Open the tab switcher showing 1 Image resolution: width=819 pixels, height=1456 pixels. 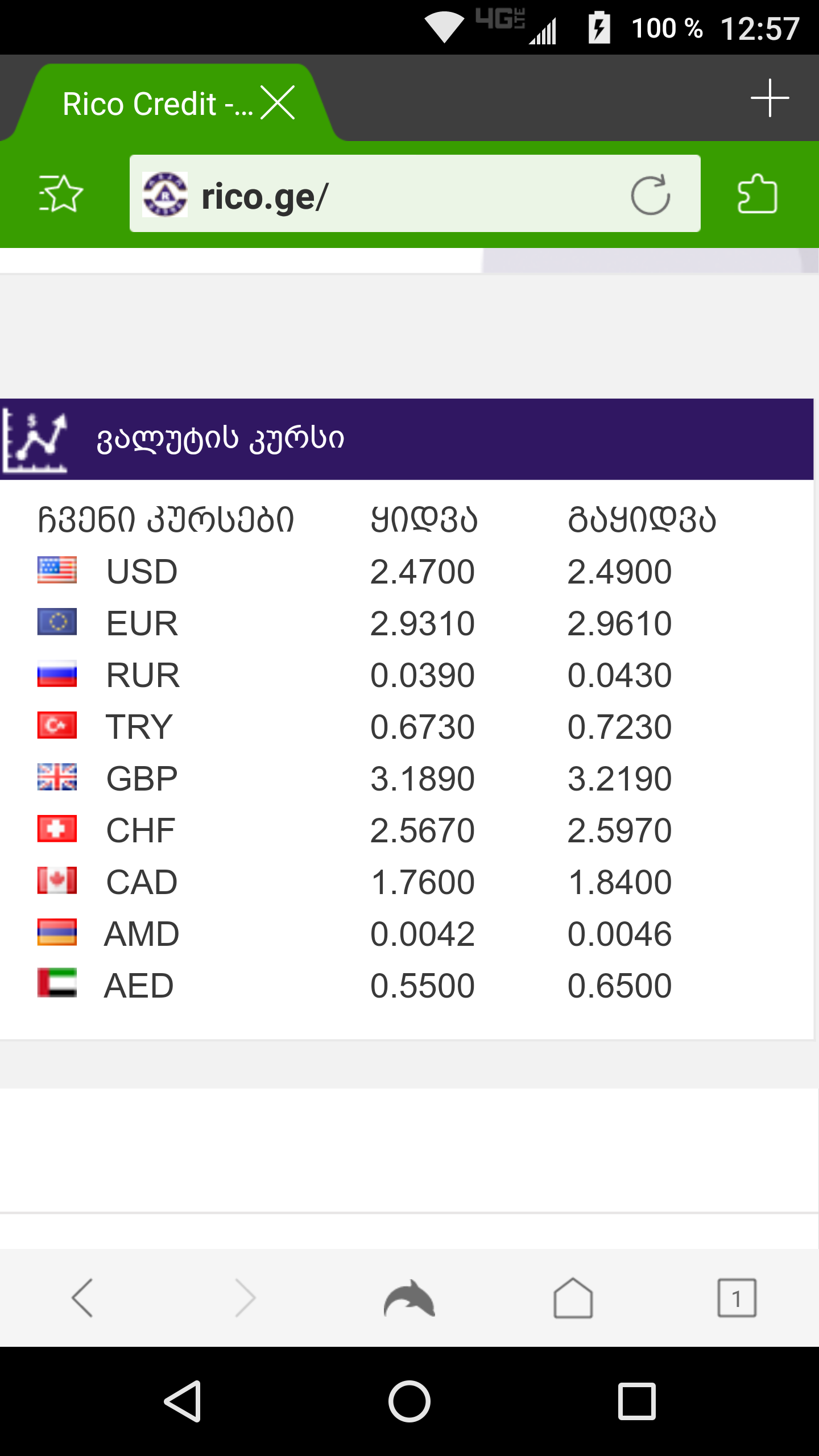click(x=737, y=1298)
